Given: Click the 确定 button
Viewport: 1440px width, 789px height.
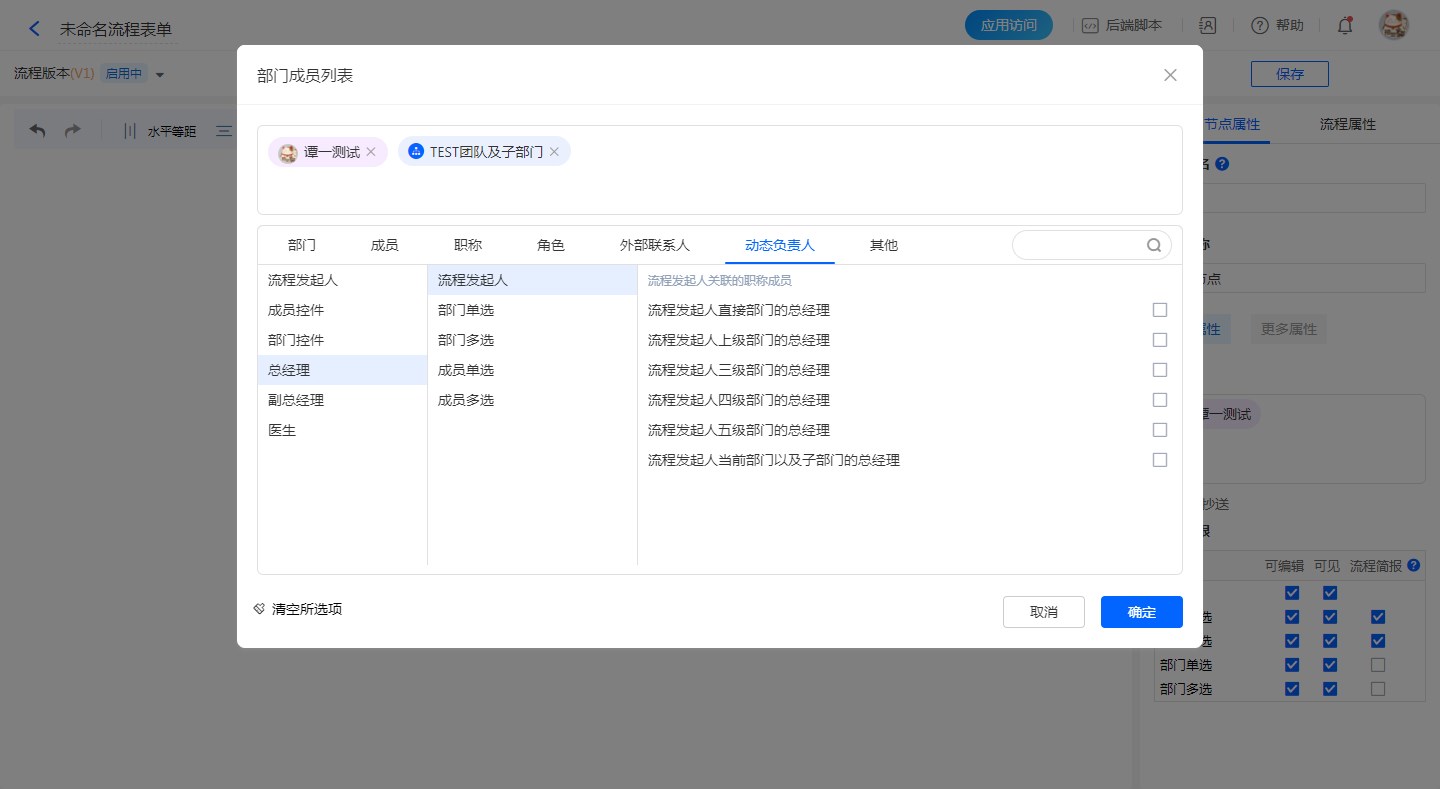Looking at the screenshot, I should click(x=1141, y=612).
